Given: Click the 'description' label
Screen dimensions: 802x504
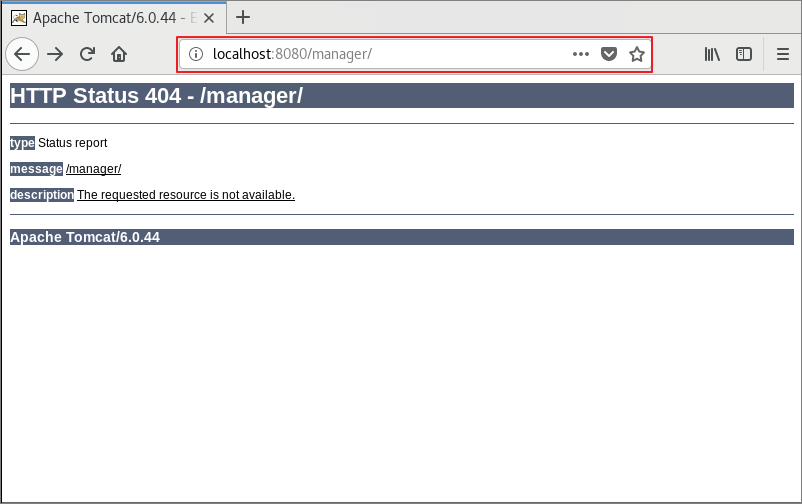Looking at the screenshot, I should point(42,195).
